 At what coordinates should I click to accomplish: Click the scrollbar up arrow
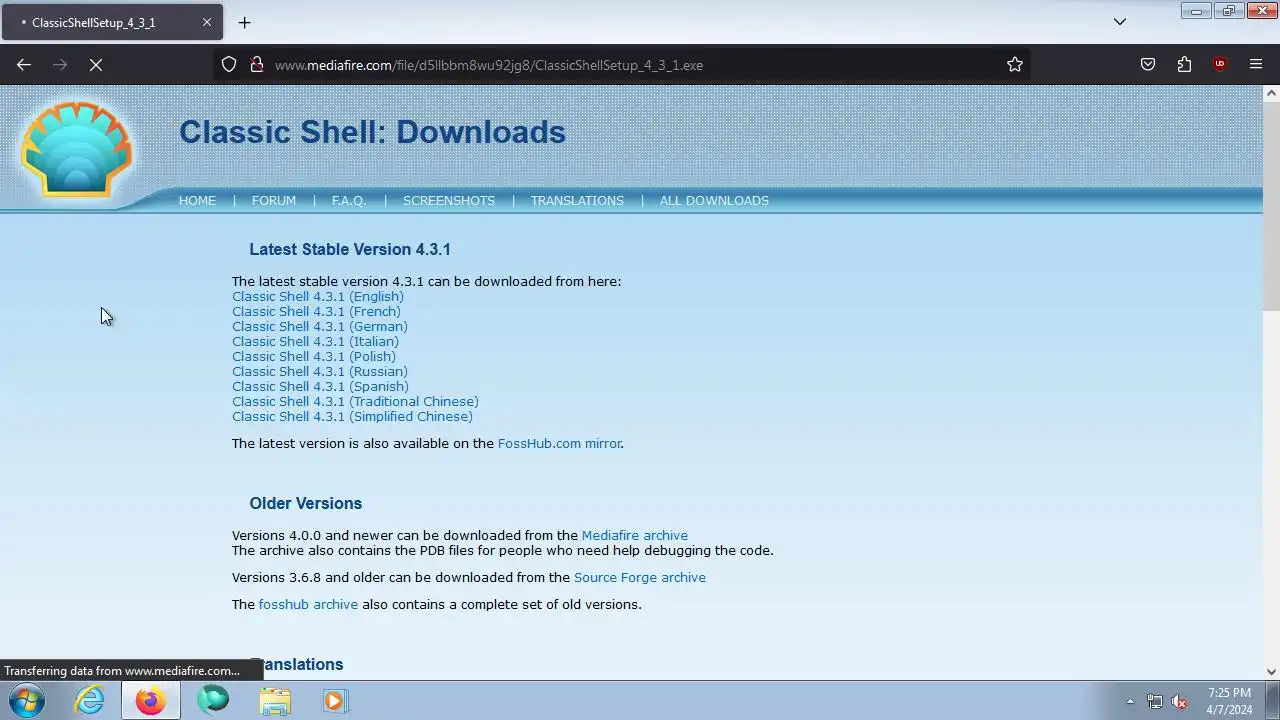point(1271,93)
